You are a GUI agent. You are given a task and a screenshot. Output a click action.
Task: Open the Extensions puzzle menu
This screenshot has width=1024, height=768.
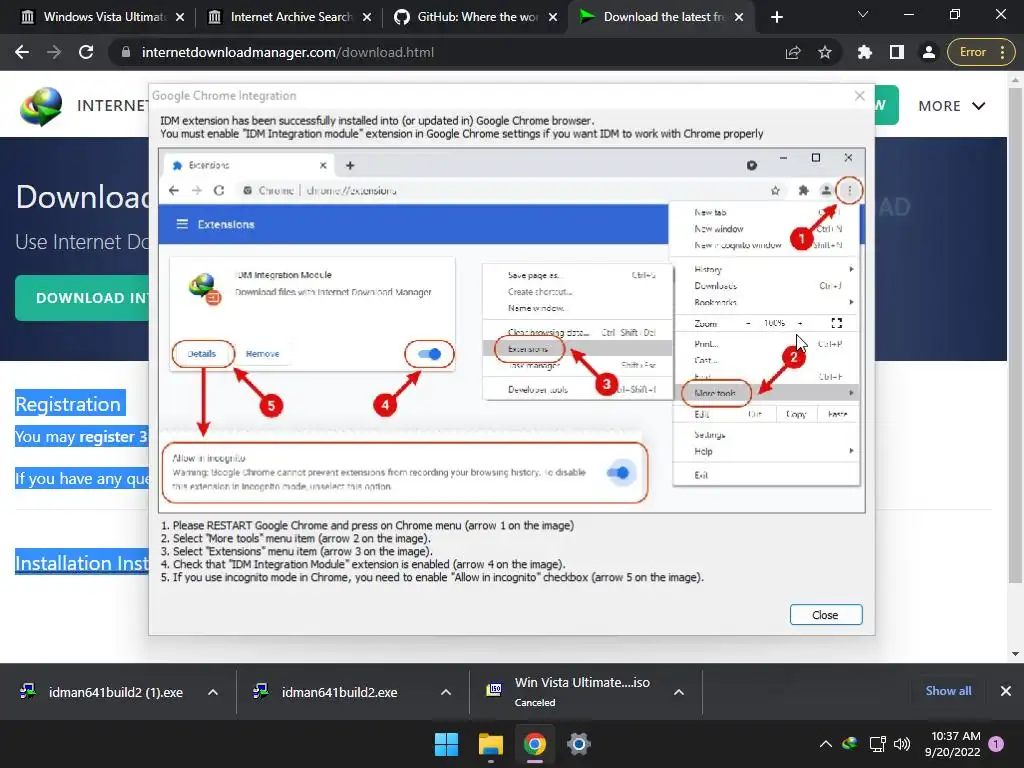point(865,52)
